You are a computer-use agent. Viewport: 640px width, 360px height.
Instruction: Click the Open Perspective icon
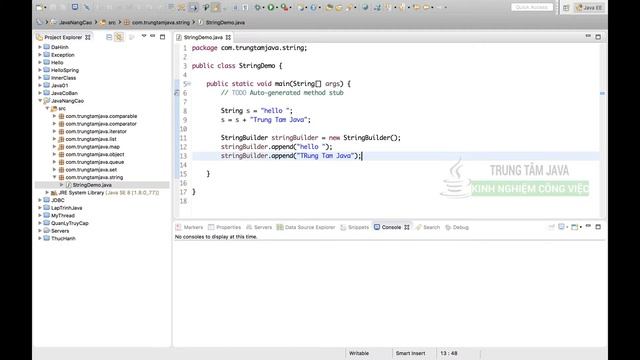566,8
